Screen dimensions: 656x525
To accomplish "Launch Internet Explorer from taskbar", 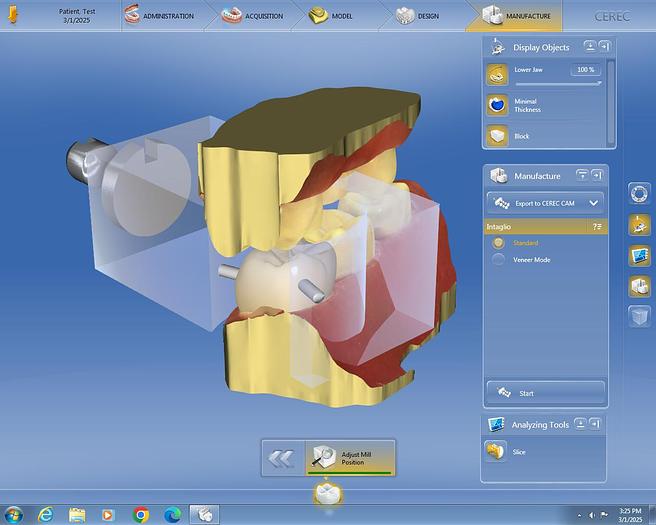I will (45, 514).
